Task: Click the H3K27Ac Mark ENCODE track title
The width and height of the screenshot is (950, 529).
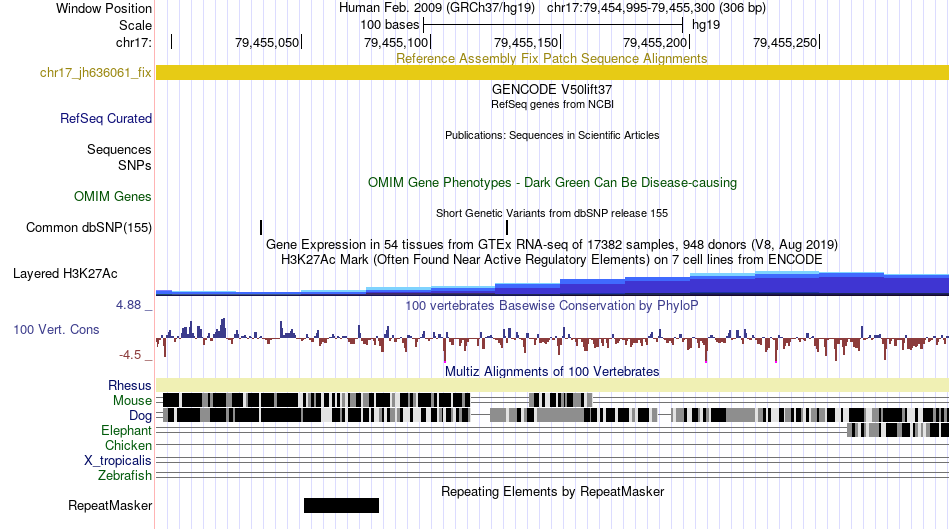Action: [x=552, y=259]
